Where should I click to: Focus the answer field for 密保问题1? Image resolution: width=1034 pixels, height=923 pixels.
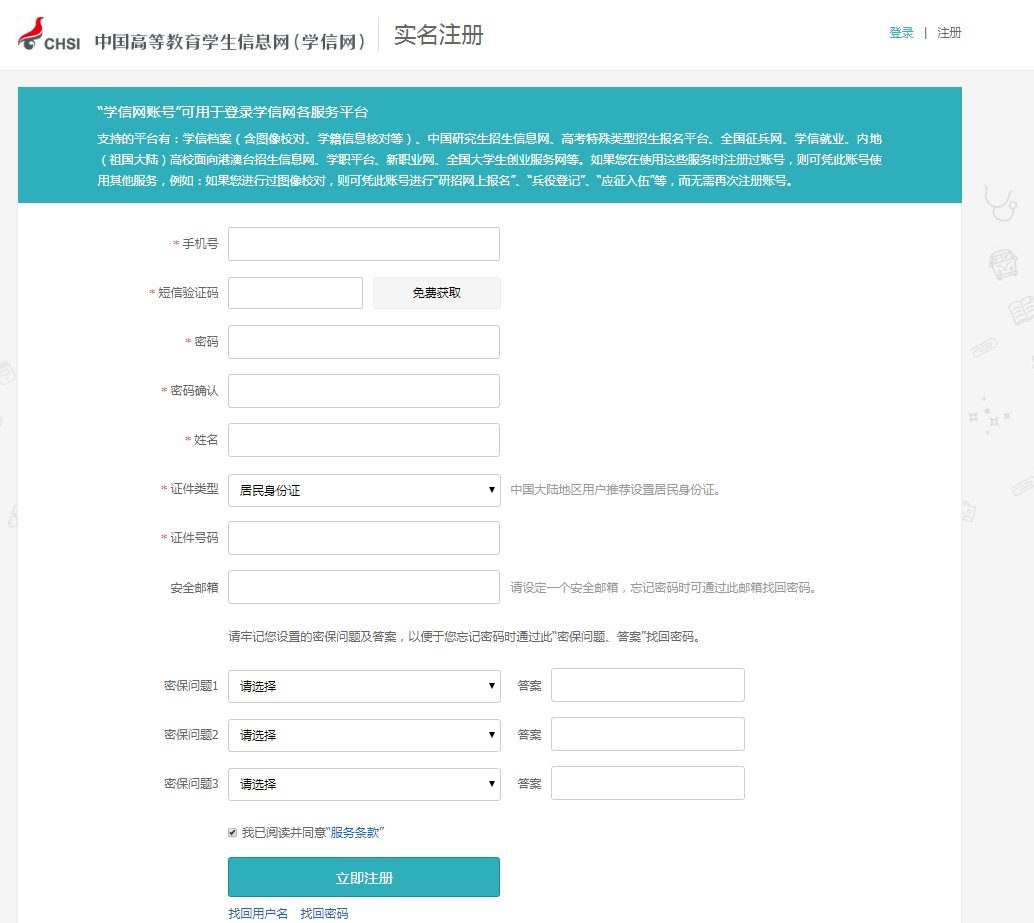[648, 685]
